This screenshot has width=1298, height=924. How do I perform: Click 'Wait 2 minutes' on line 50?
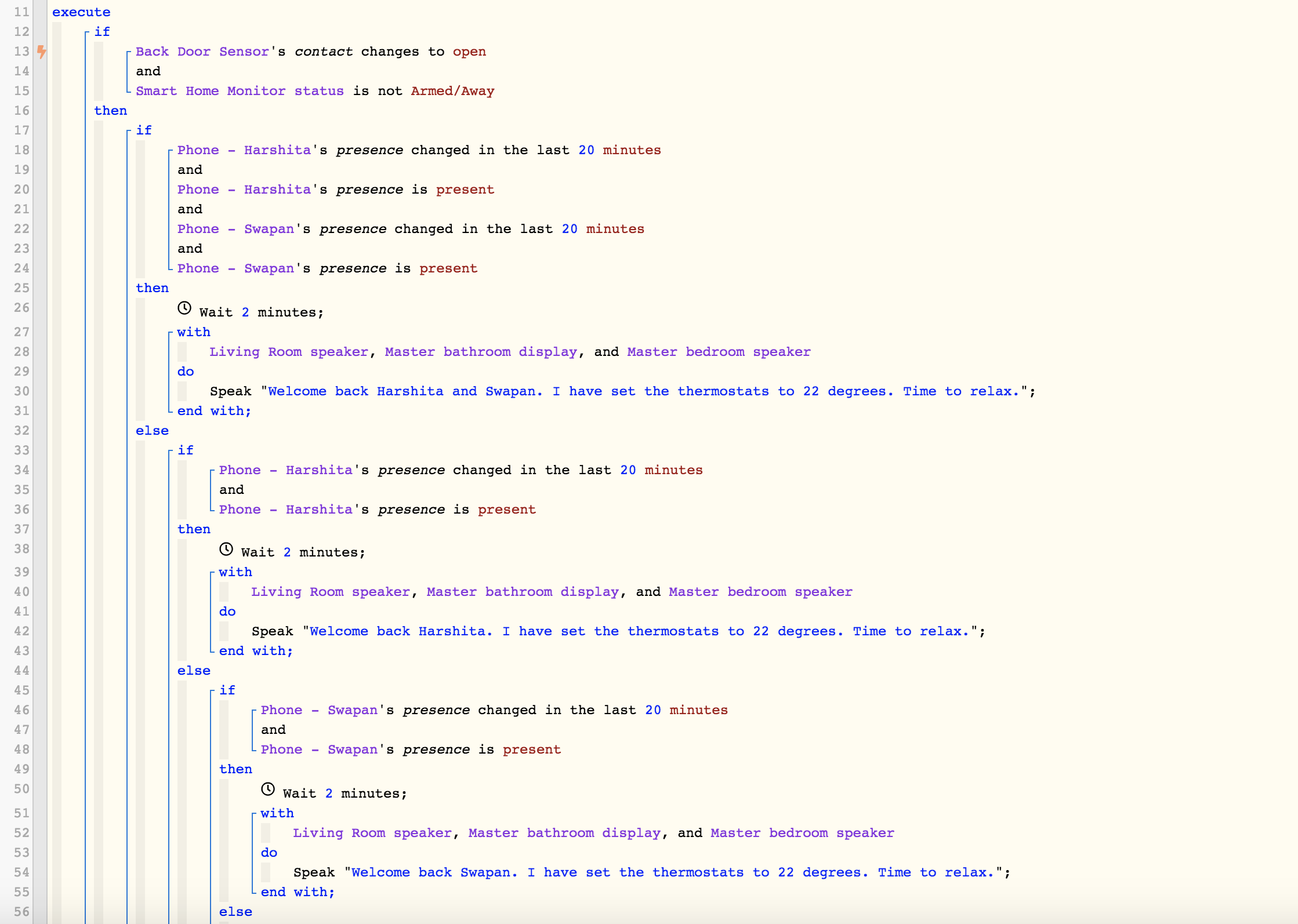point(345,794)
